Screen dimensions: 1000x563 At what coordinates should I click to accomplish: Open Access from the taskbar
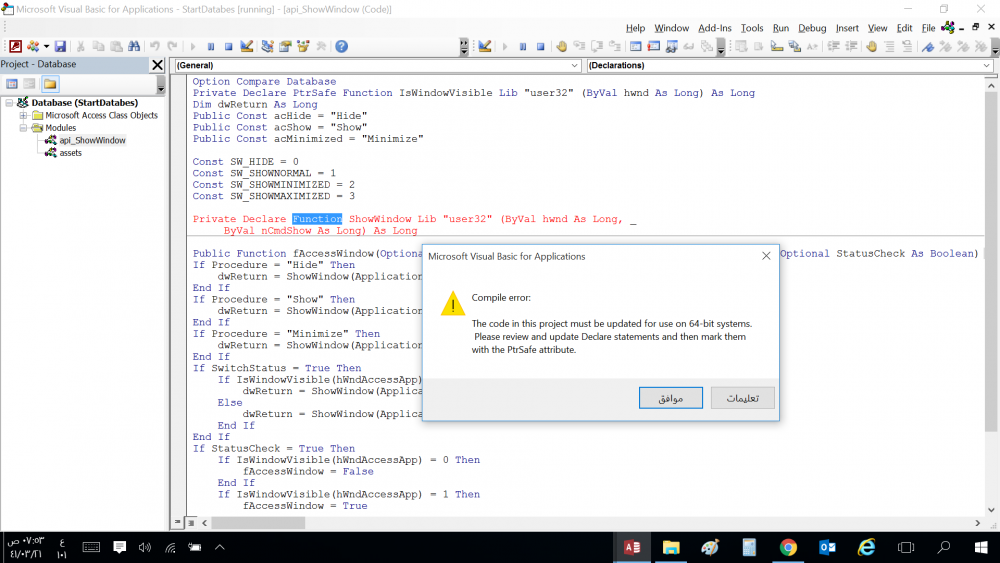(632, 547)
